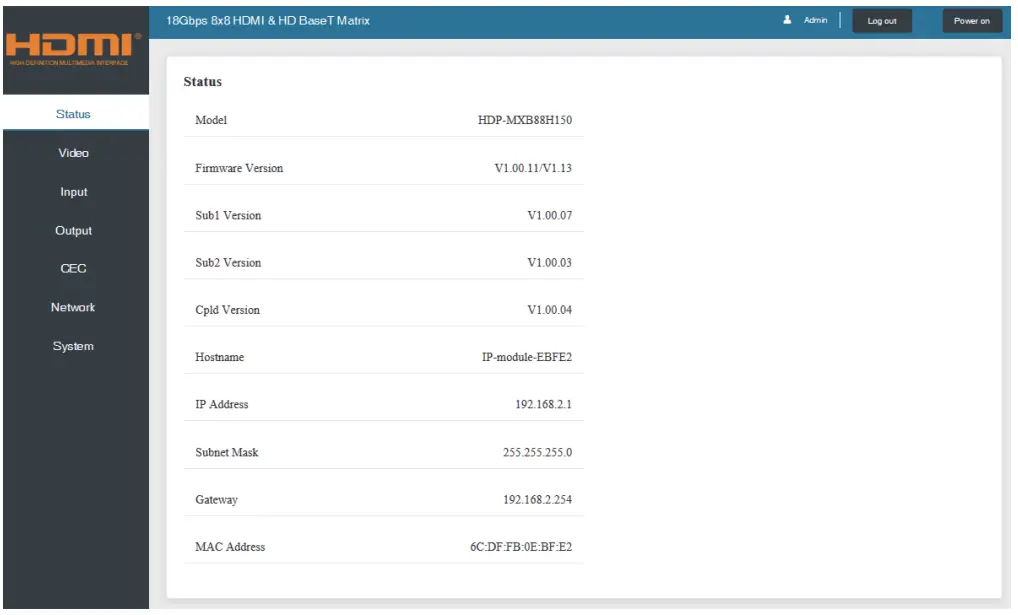Click the hostname IP-module-EBFE2
Screen dimensions: 1018x615
click(x=526, y=357)
